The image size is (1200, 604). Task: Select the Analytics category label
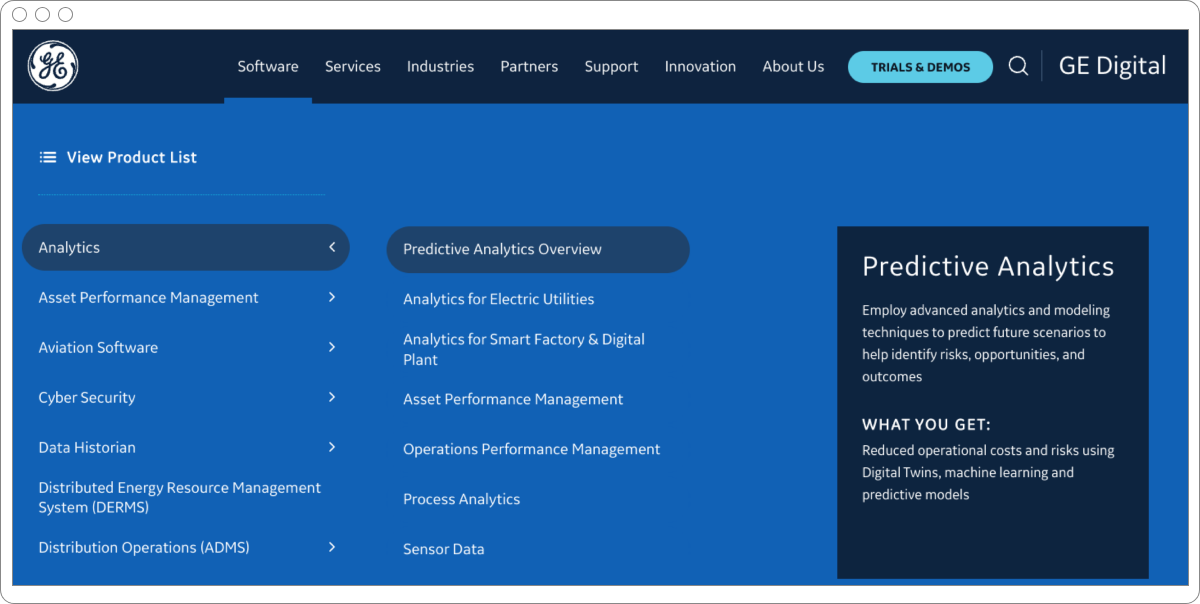[69, 247]
